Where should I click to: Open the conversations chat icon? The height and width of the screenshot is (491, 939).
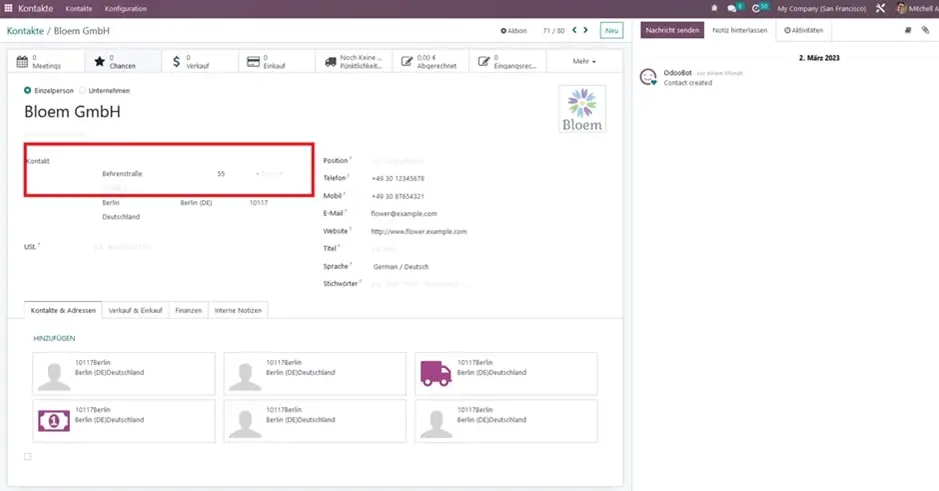pyautogui.click(x=733, y=8)
